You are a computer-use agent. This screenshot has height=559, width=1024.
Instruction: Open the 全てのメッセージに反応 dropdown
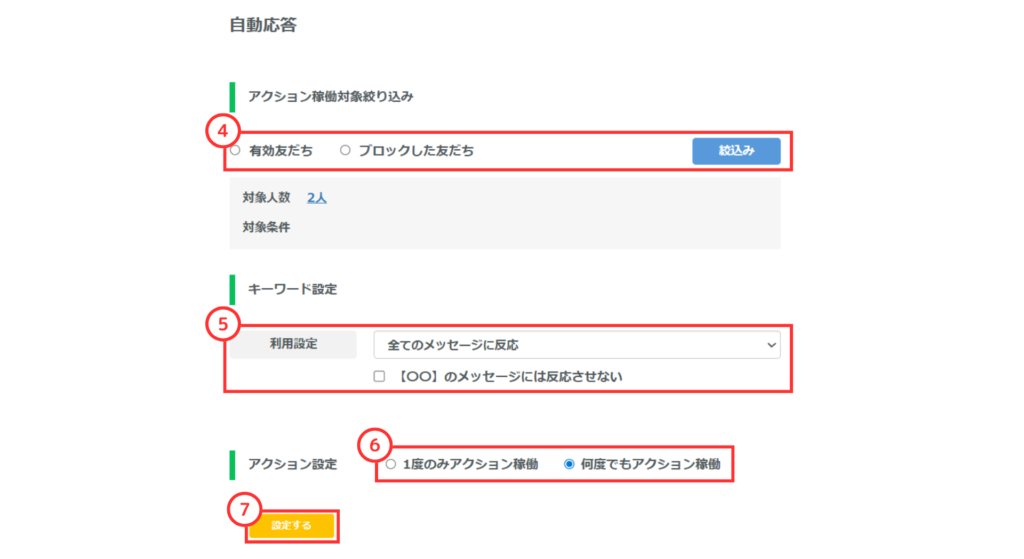tap(576, 345)
